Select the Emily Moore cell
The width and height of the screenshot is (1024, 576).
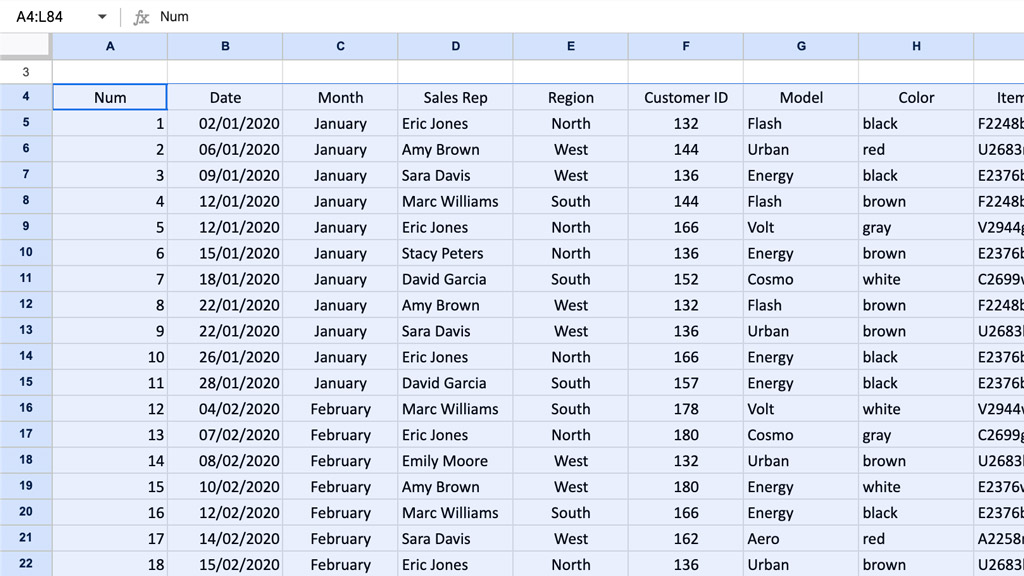455,462
